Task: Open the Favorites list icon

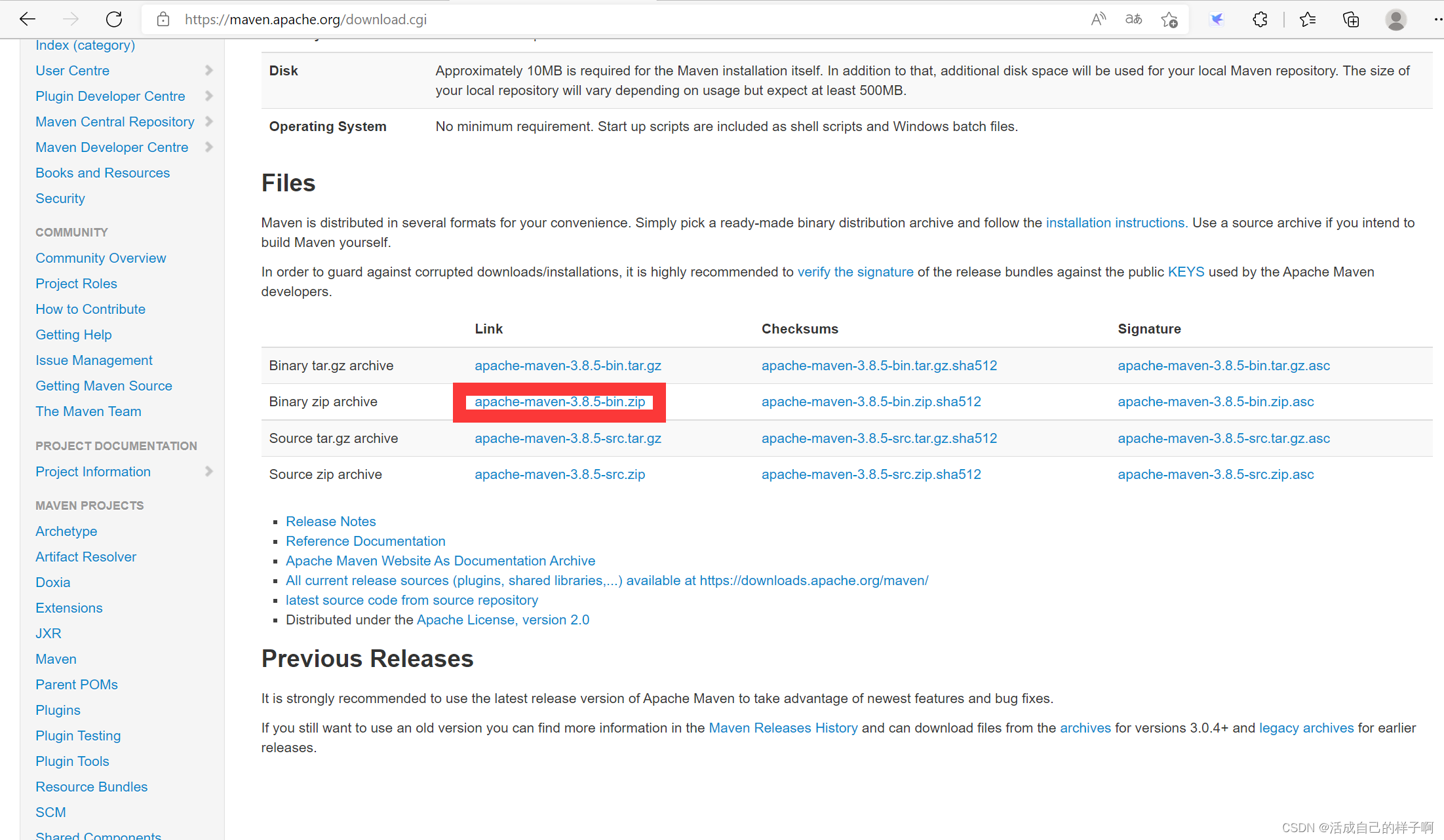Action: (1308, 20)
